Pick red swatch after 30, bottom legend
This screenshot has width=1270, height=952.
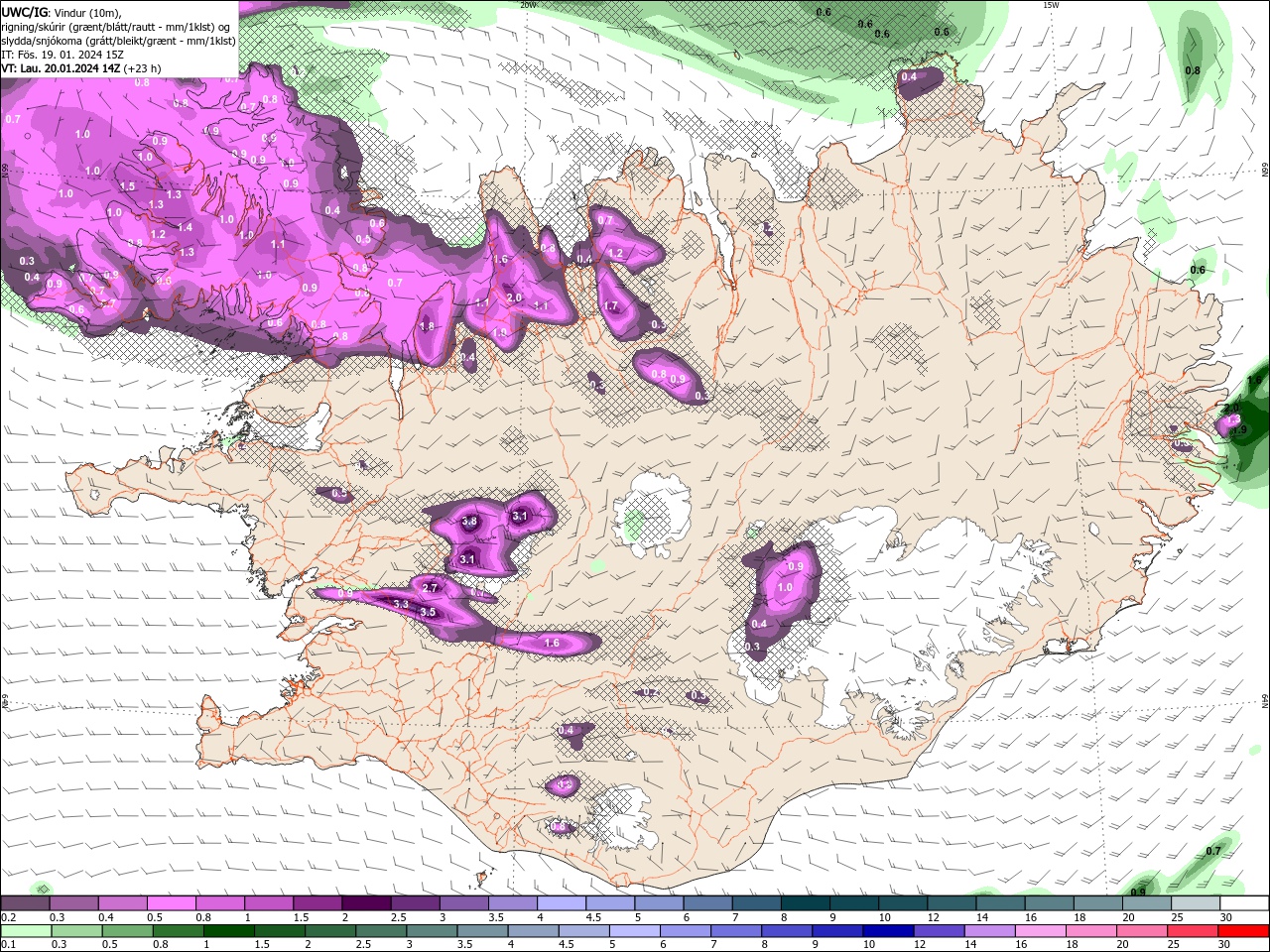pyautogui.click(x=1242, y=931)
